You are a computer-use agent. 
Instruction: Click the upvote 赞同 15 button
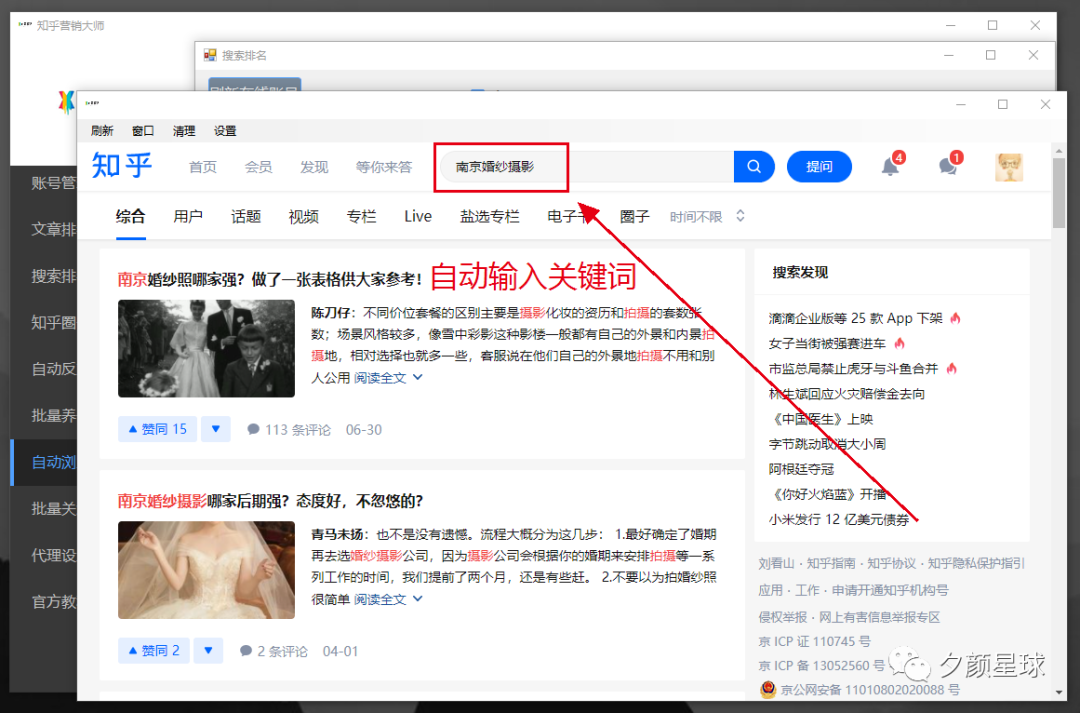(x=158, y=429)
